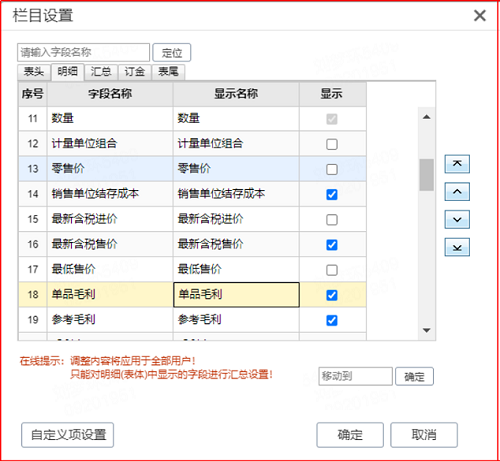The width and height of the screenshot is (500, 462).
Task: Click row number 17
Action: [x=33, y=269]
